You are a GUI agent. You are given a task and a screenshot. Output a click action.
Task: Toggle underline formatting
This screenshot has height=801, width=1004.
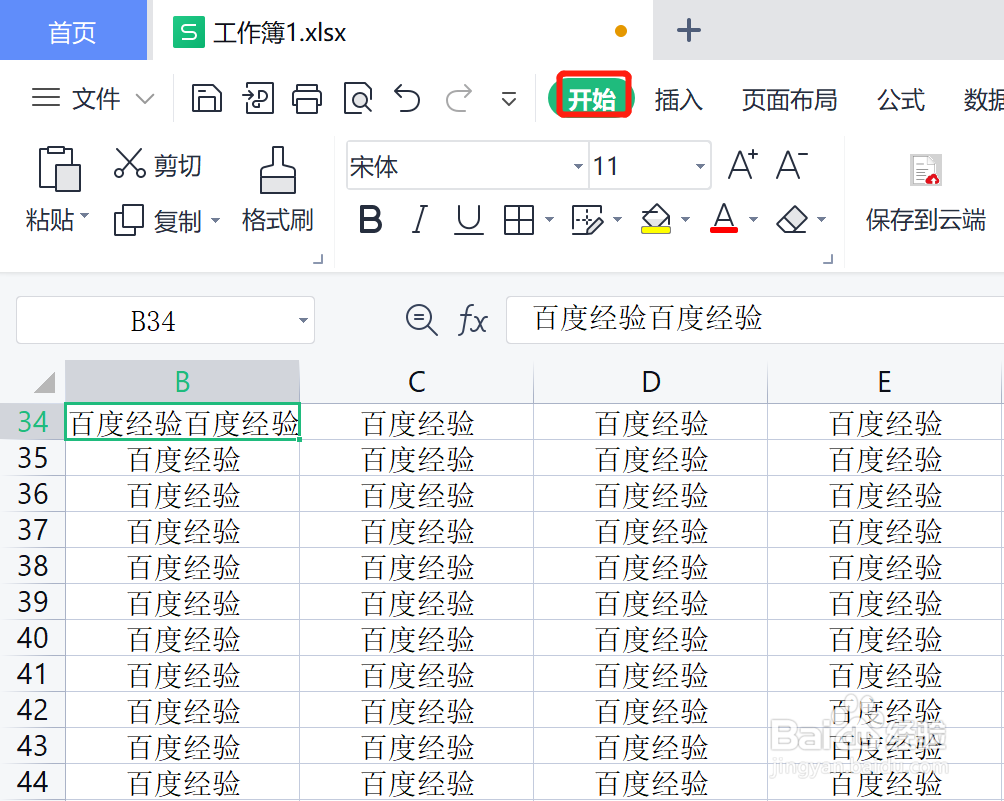coord(468,220)
